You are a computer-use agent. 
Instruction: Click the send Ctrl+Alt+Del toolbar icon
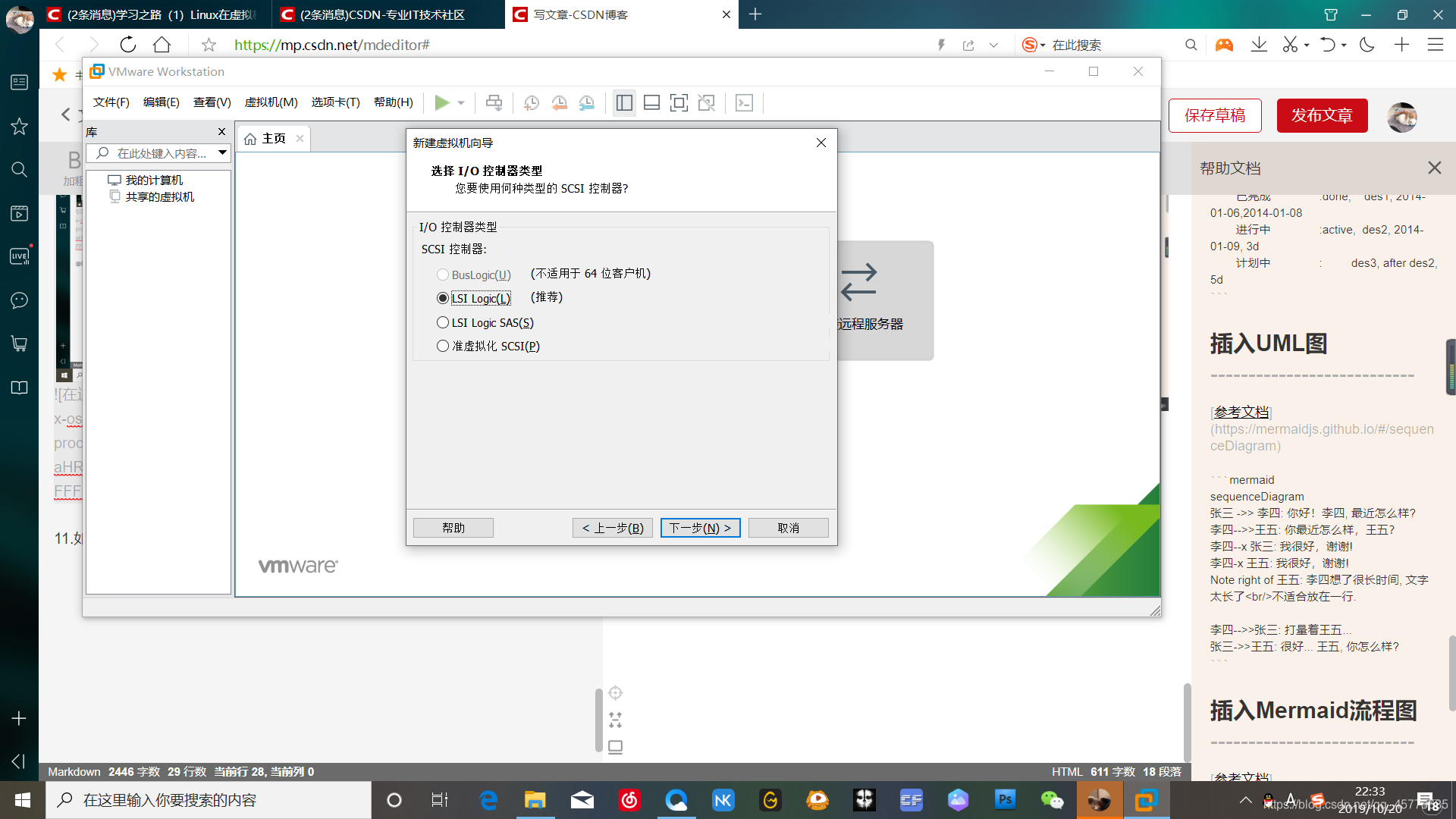click(494, 102)
